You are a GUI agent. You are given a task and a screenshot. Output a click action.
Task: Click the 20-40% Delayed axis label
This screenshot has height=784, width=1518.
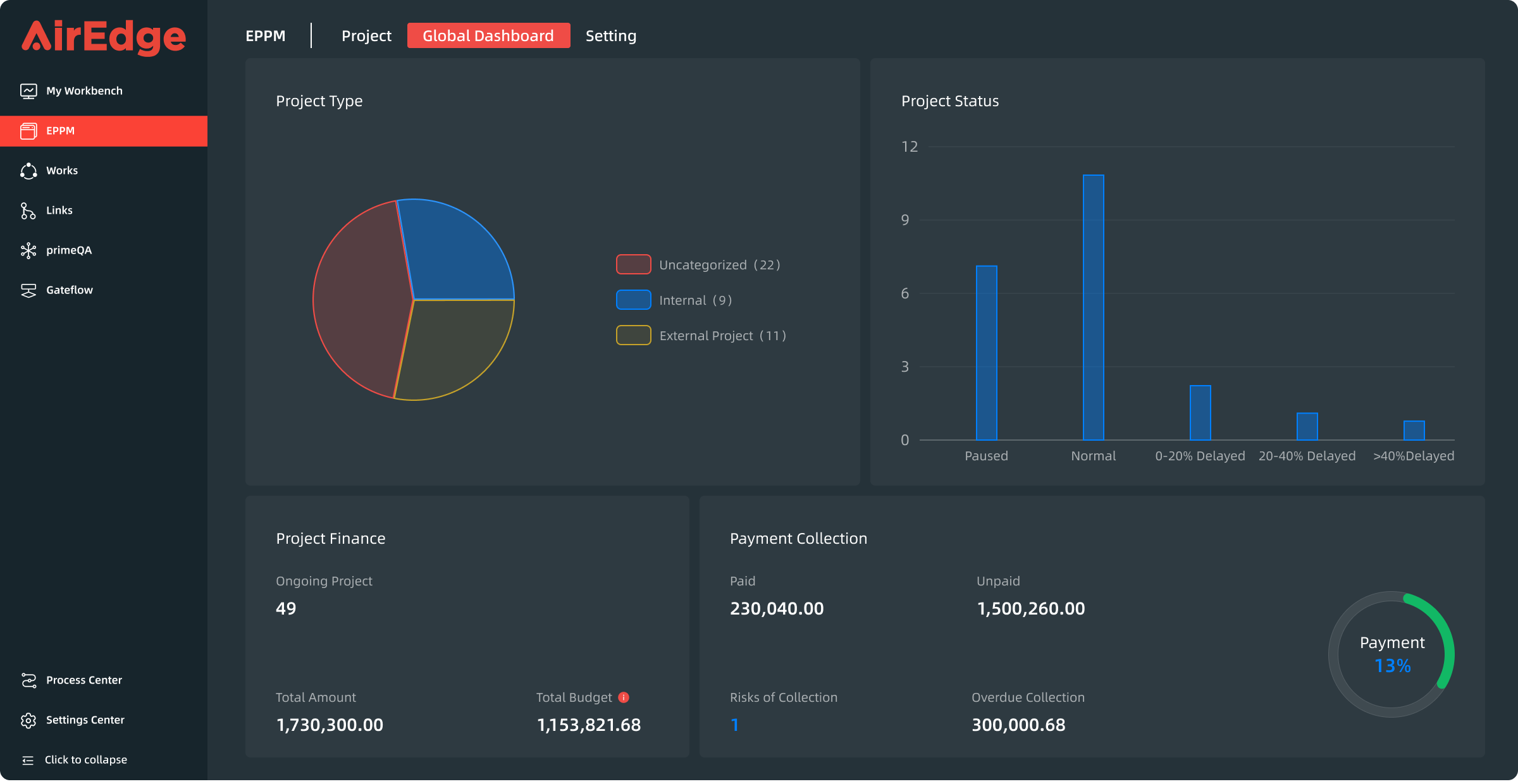pos(1307,456)
